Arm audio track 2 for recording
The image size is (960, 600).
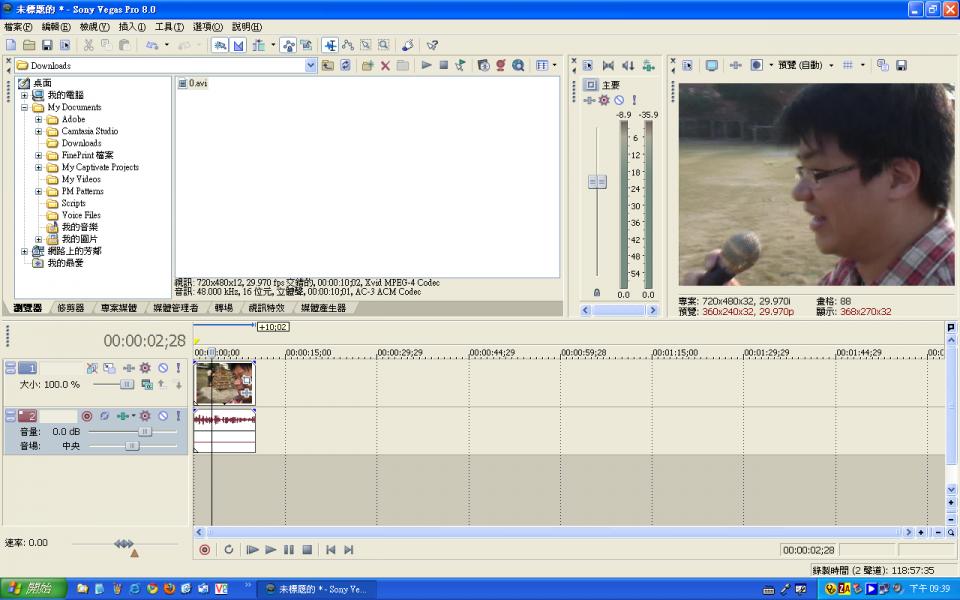coord(87,415)
